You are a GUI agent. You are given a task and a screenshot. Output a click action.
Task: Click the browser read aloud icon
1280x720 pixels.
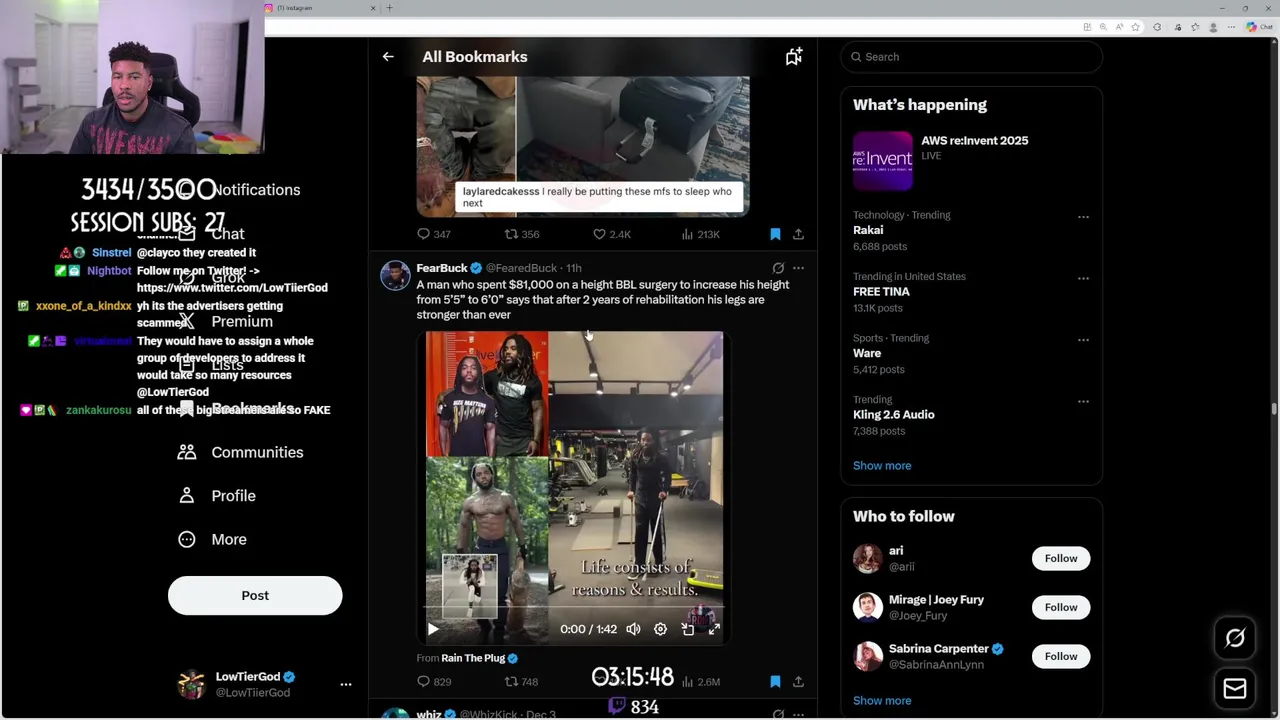click(1121, 27)
